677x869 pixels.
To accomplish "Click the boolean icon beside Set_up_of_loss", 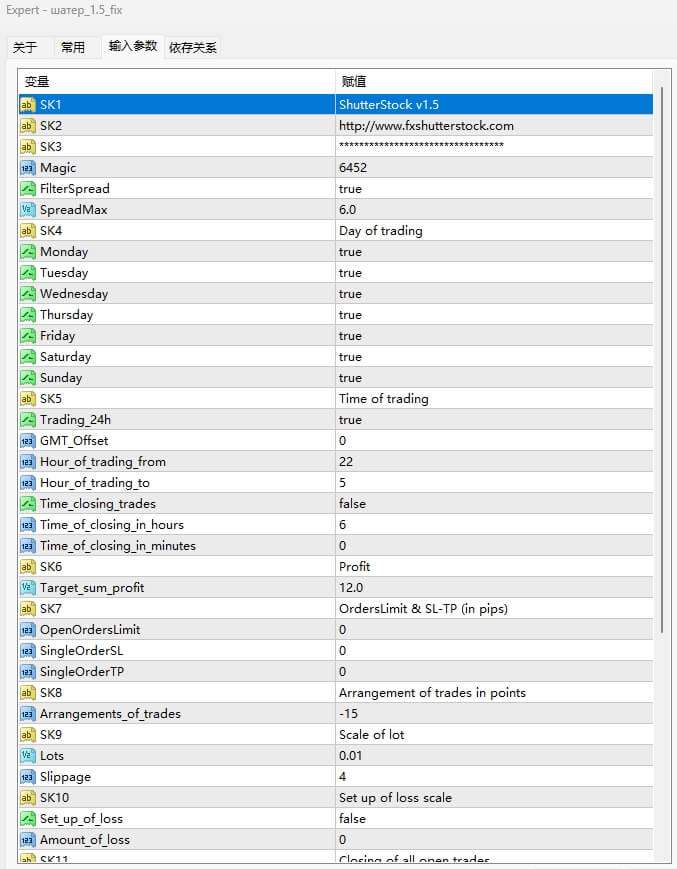I will (x=28, y=820).
